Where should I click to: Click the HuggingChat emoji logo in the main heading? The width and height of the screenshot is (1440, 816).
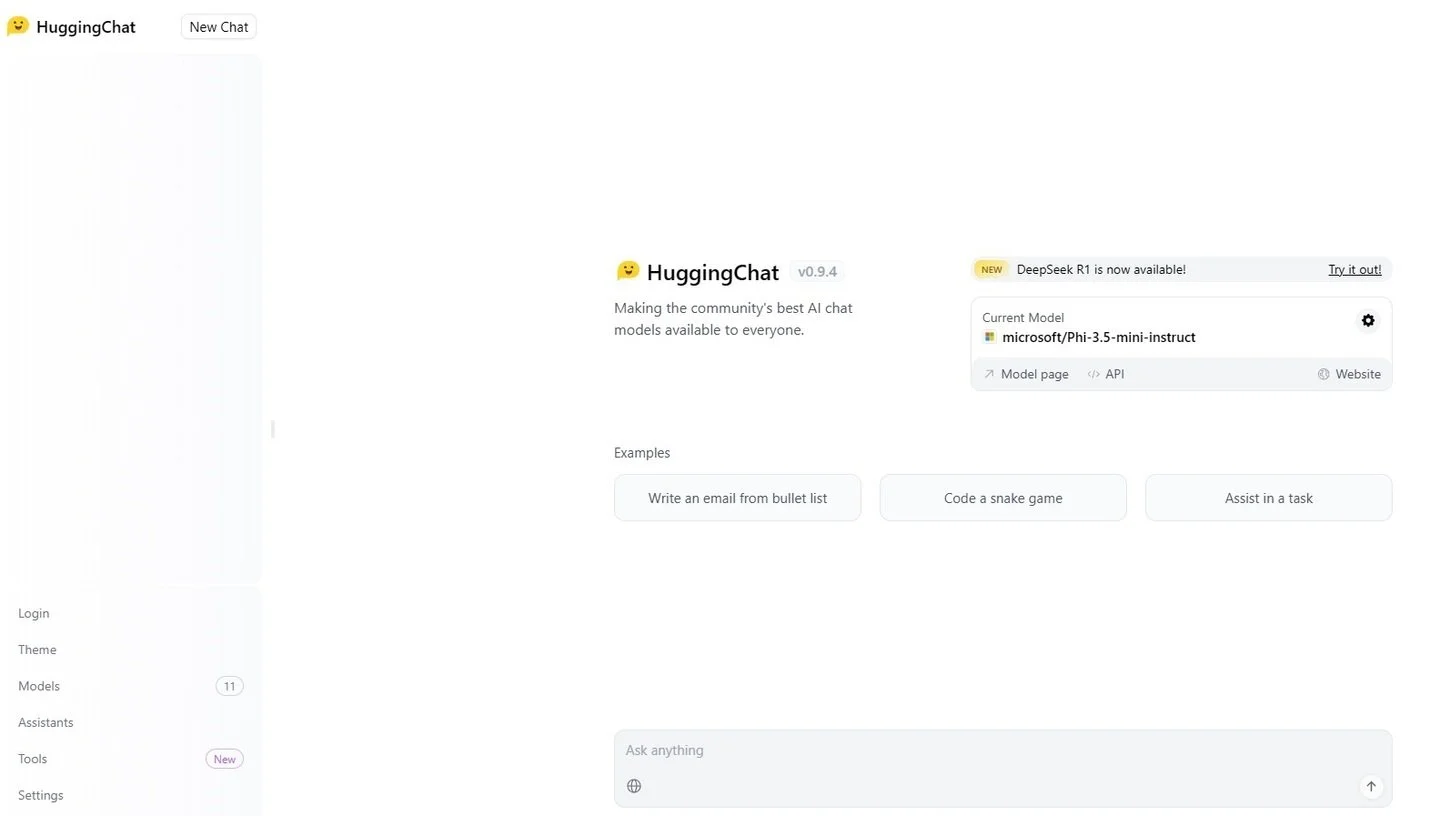628,271
